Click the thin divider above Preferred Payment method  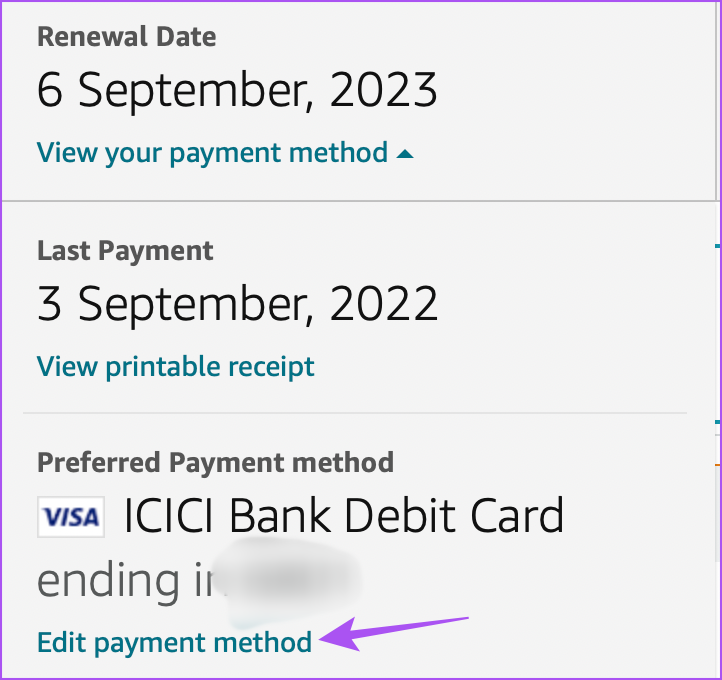(355, 413)
